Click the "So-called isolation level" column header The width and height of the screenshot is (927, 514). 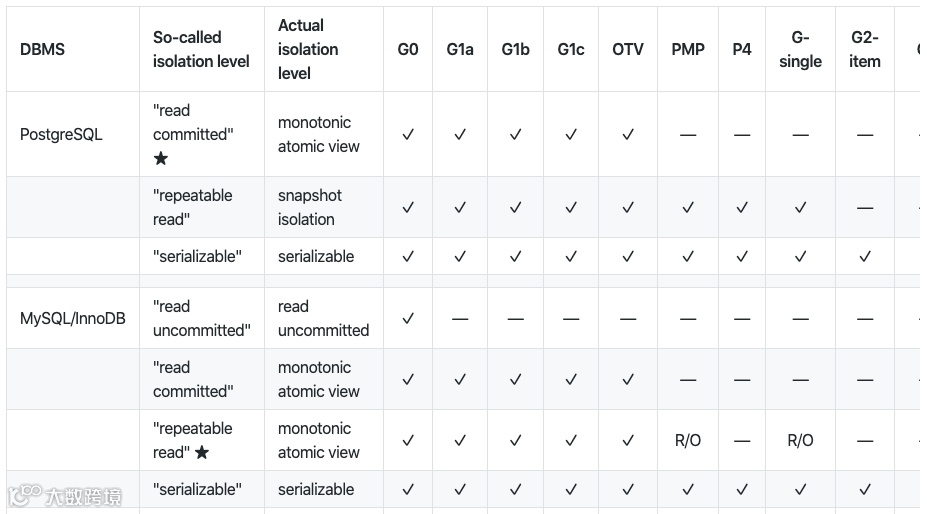[x=200, y=49]
